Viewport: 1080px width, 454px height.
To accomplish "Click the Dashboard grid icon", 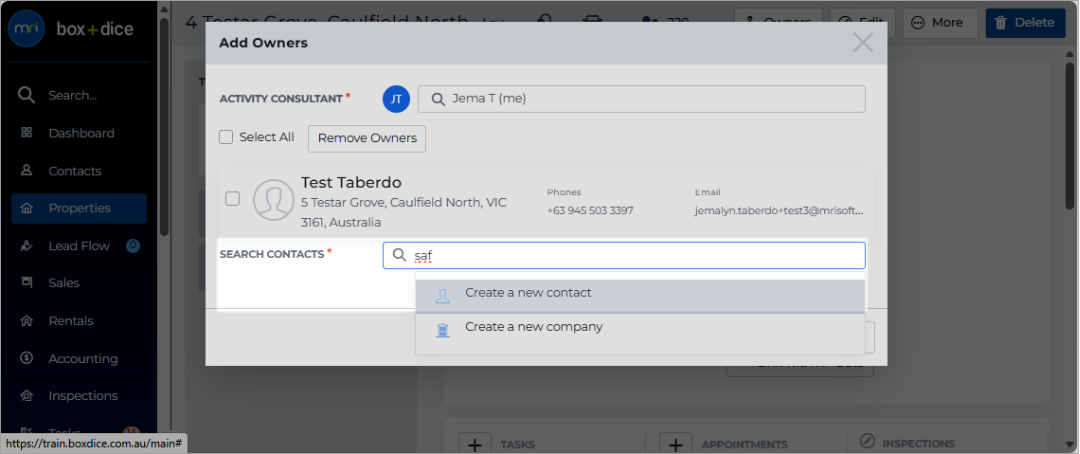I will pyautogui.click(x=27, y=133).
